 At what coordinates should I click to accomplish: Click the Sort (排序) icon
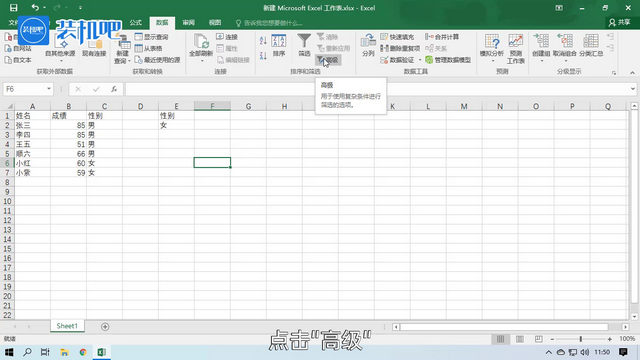[x=279, y=45]
